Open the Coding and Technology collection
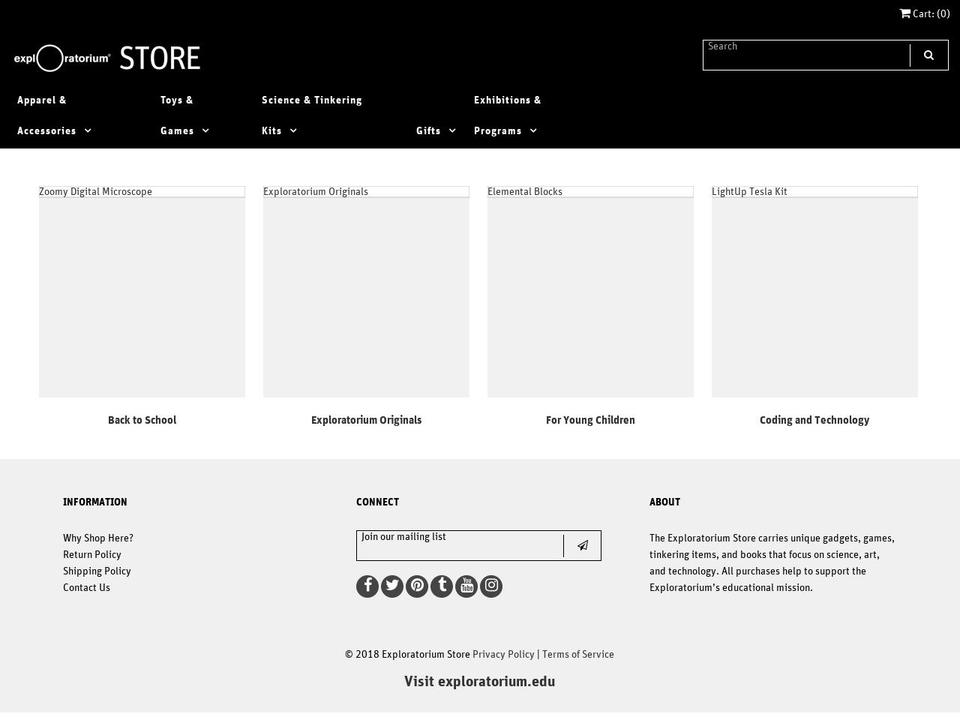 pos(815,420)
